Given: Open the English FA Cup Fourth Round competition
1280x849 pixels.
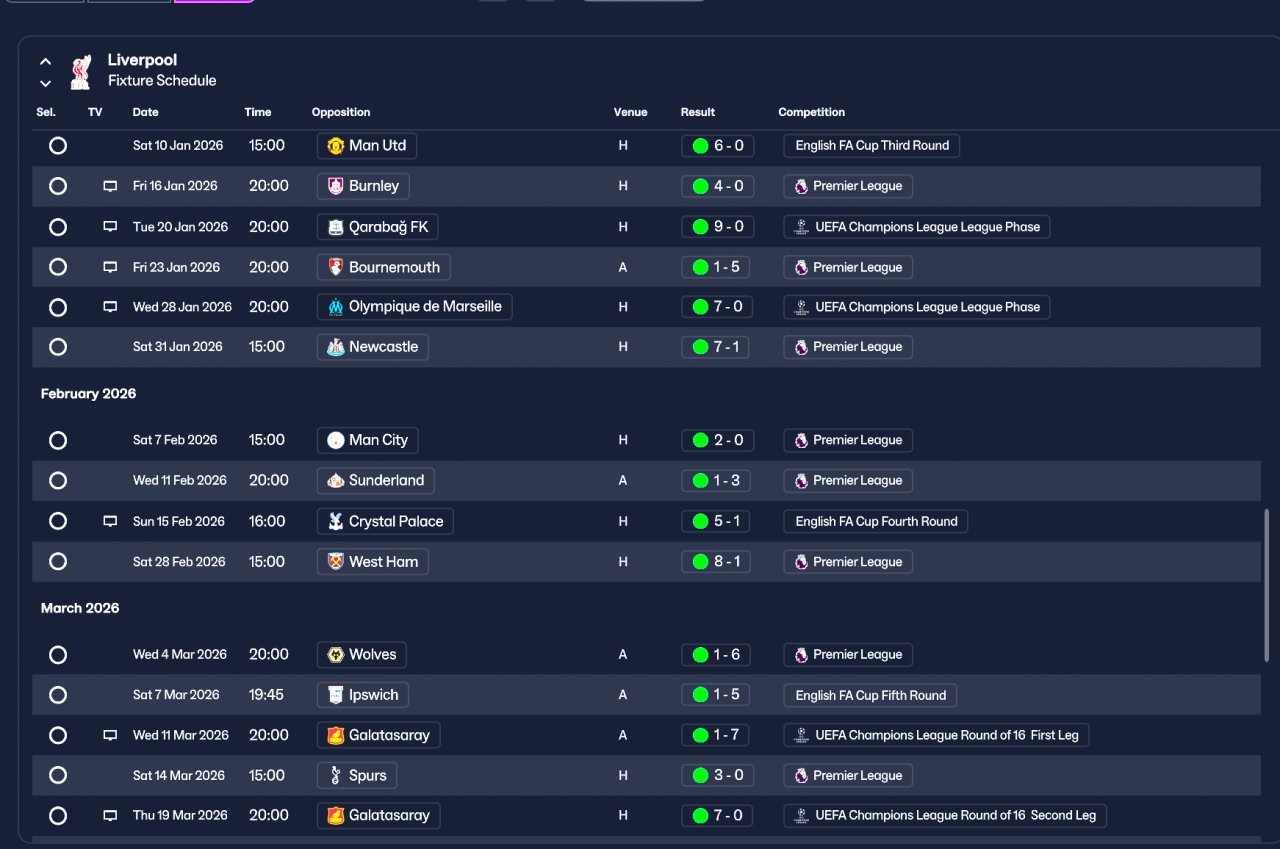Looking at the screenshot, I should point(876,521).
